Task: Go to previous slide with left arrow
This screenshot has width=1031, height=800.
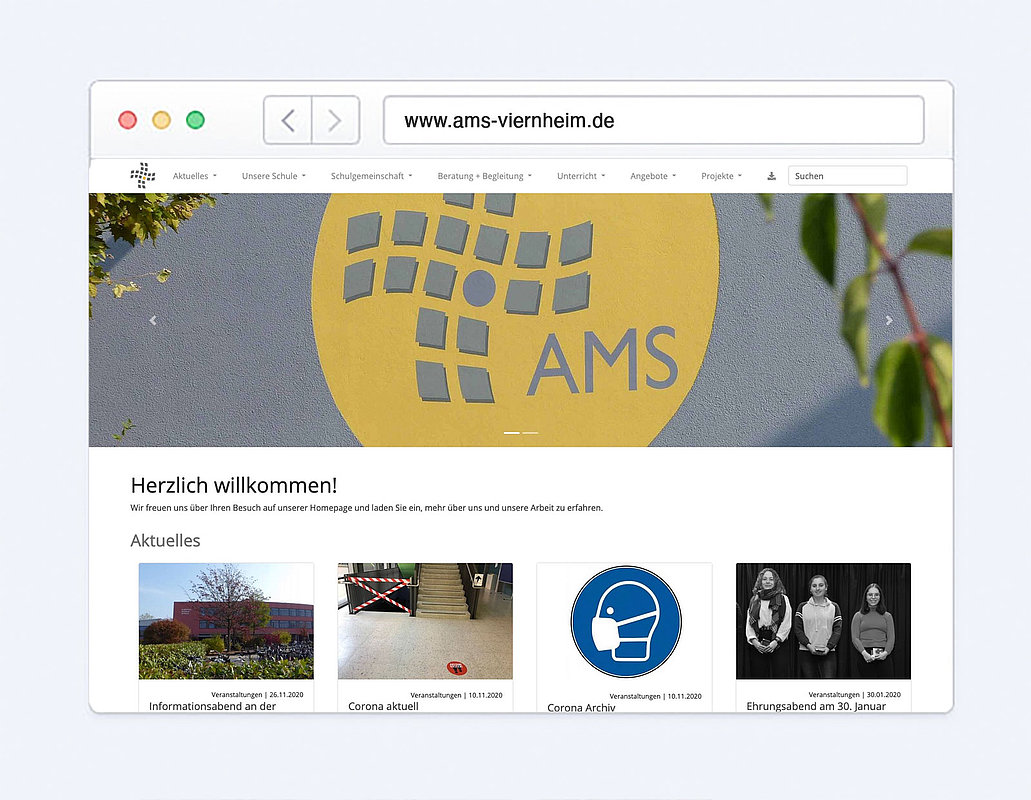Action: coord(153,321)
